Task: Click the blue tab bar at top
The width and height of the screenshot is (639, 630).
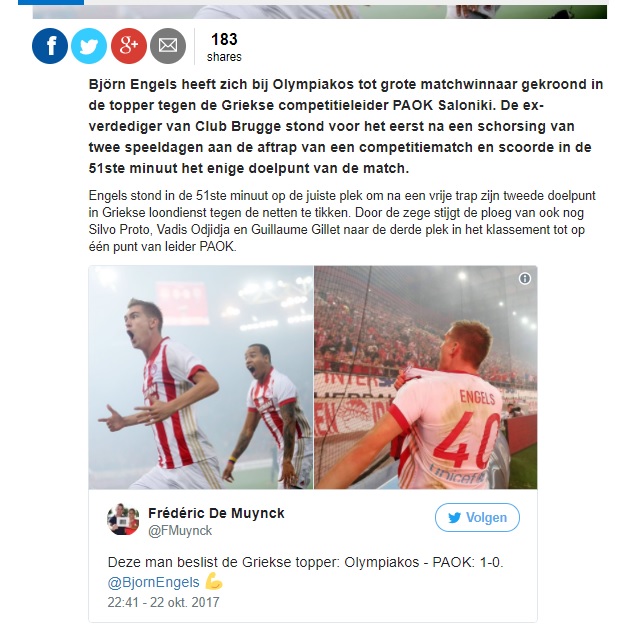Action: pyautogui.click(x=51, y=2)
